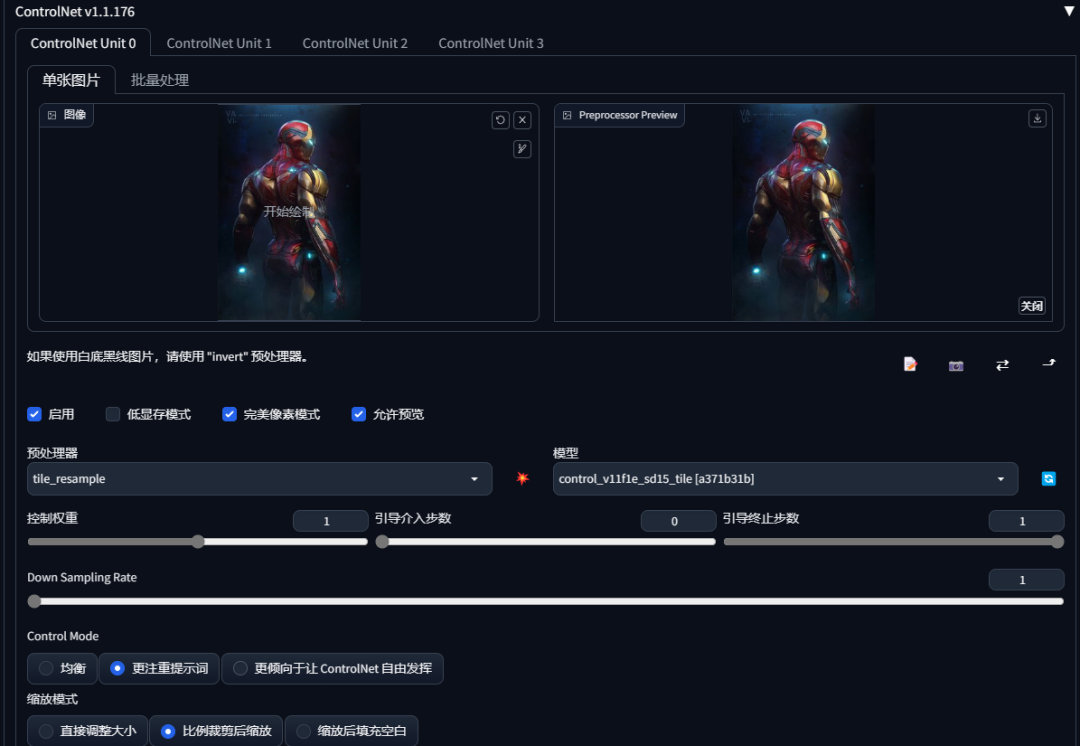Image resolution: width=1080 pixels, height=746 pixels.
Task: Click the 引导终止步数 value field
Action: coord(1026,521)
